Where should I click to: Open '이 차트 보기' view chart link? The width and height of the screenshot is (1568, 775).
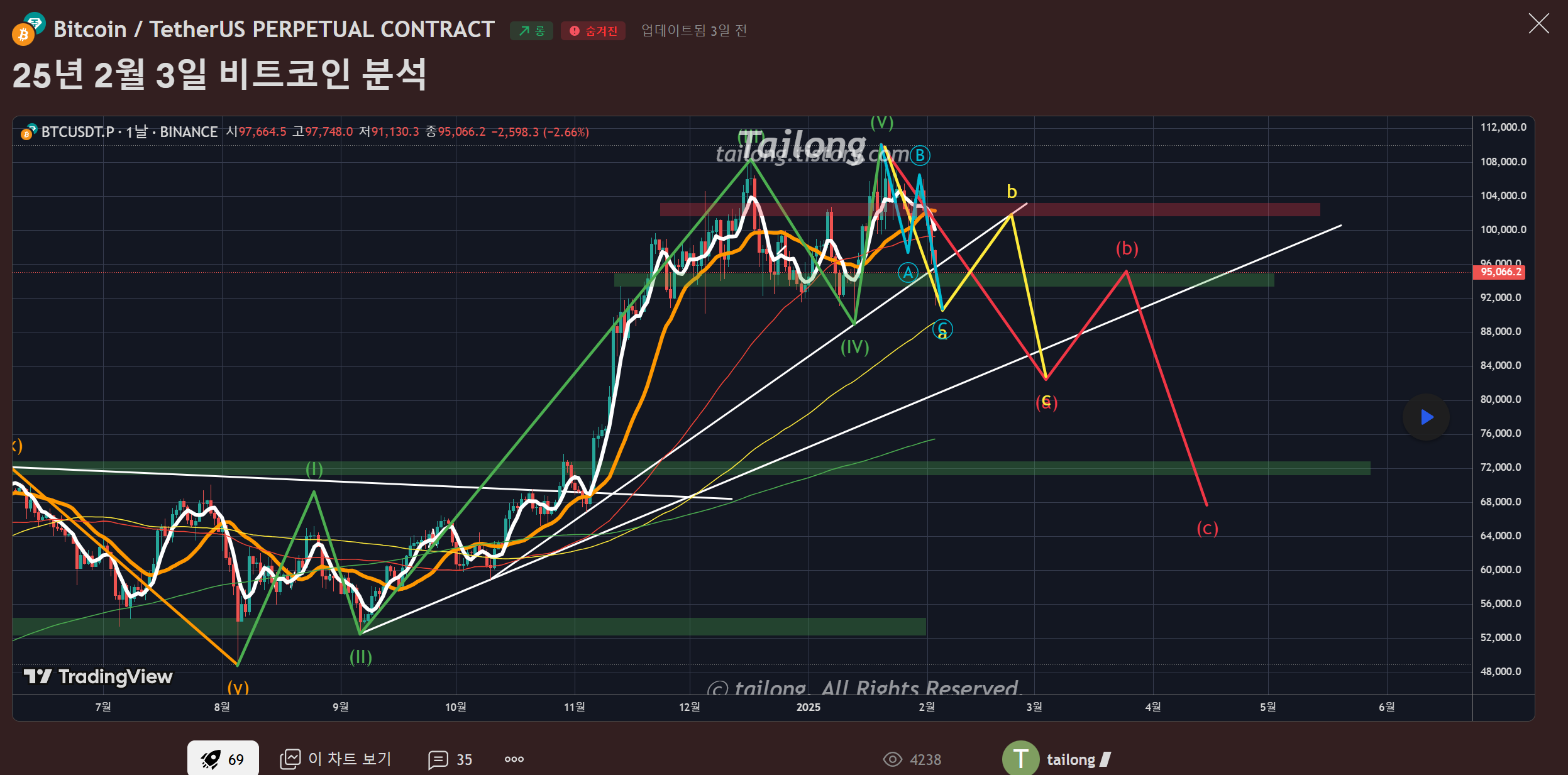(350, 759)
